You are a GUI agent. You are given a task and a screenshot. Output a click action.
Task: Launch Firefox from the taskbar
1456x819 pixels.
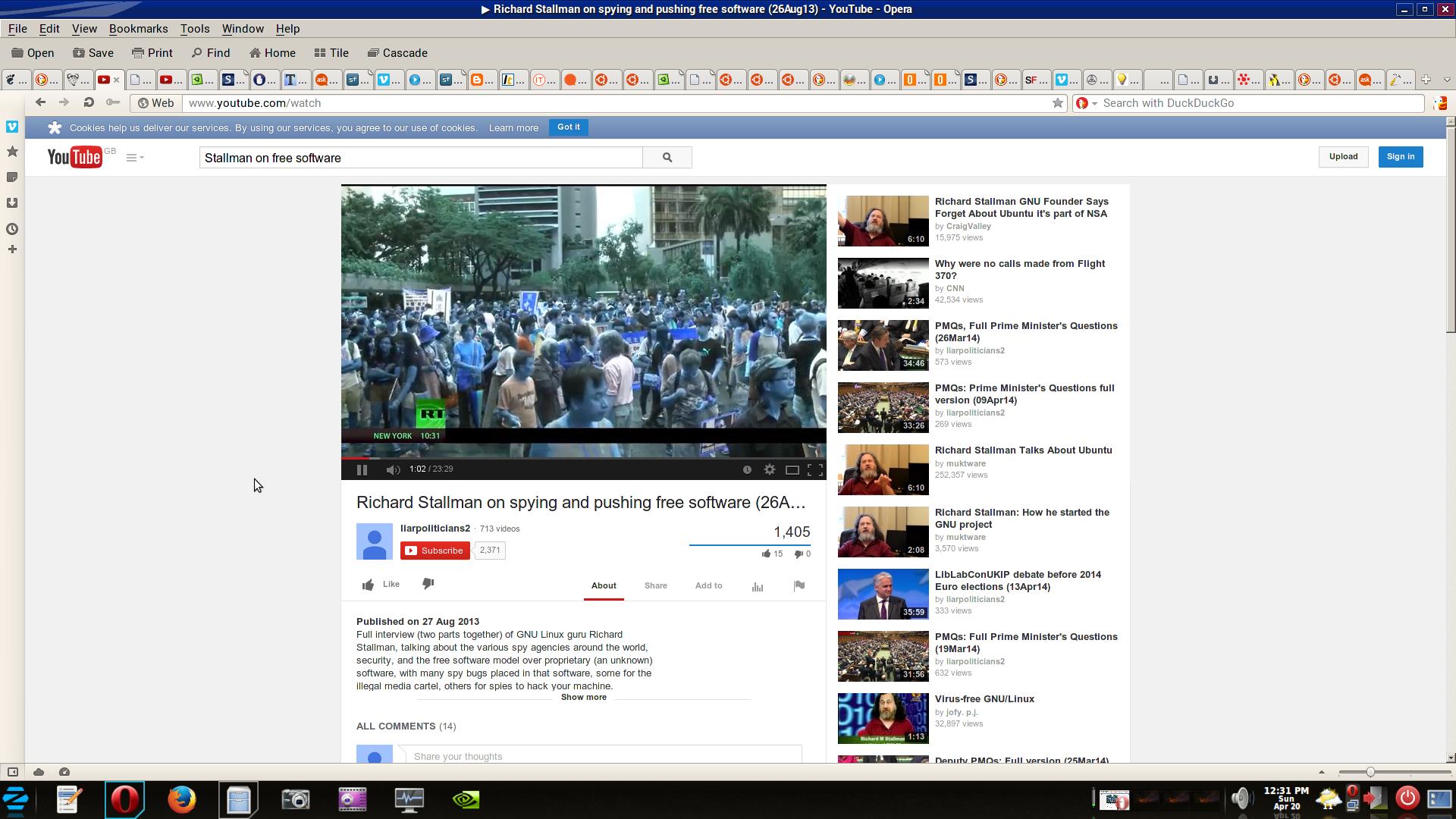pyautogui.click(x=181, y=799)
